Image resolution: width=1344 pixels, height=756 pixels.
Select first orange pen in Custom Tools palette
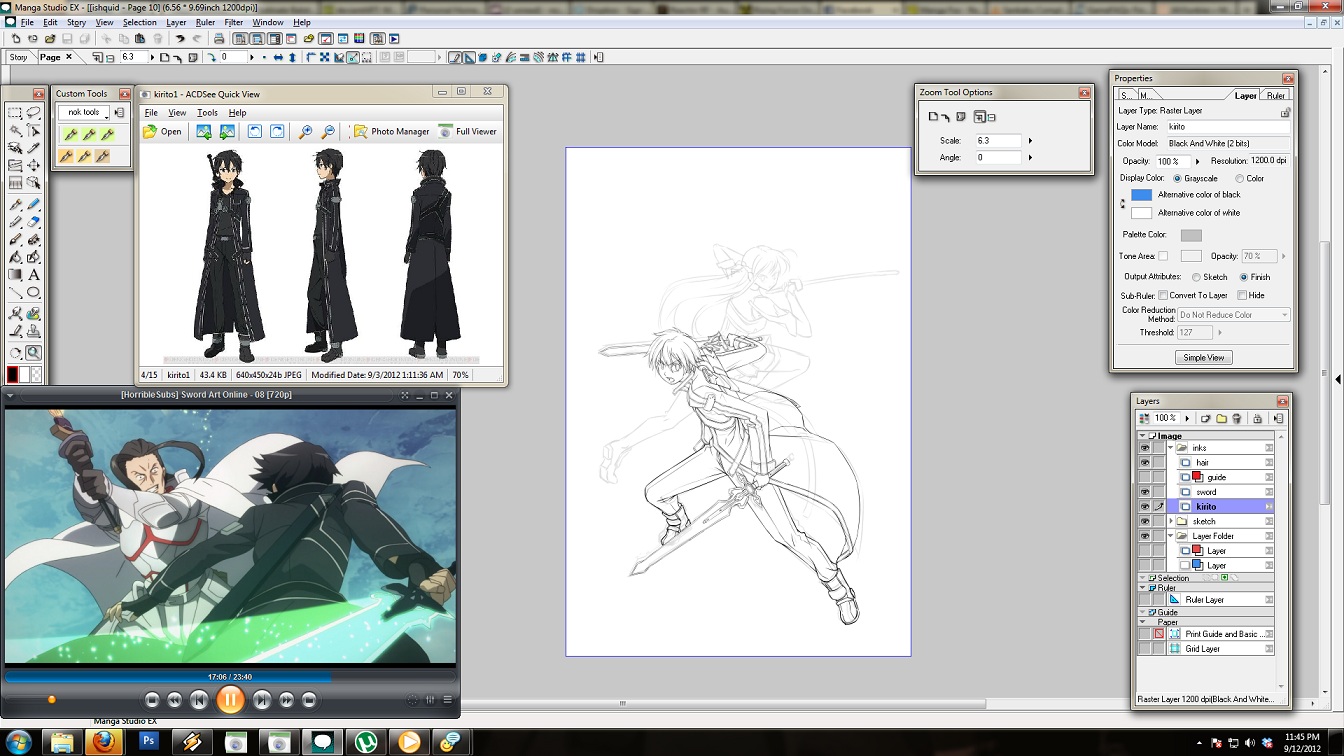coord(67,156)
